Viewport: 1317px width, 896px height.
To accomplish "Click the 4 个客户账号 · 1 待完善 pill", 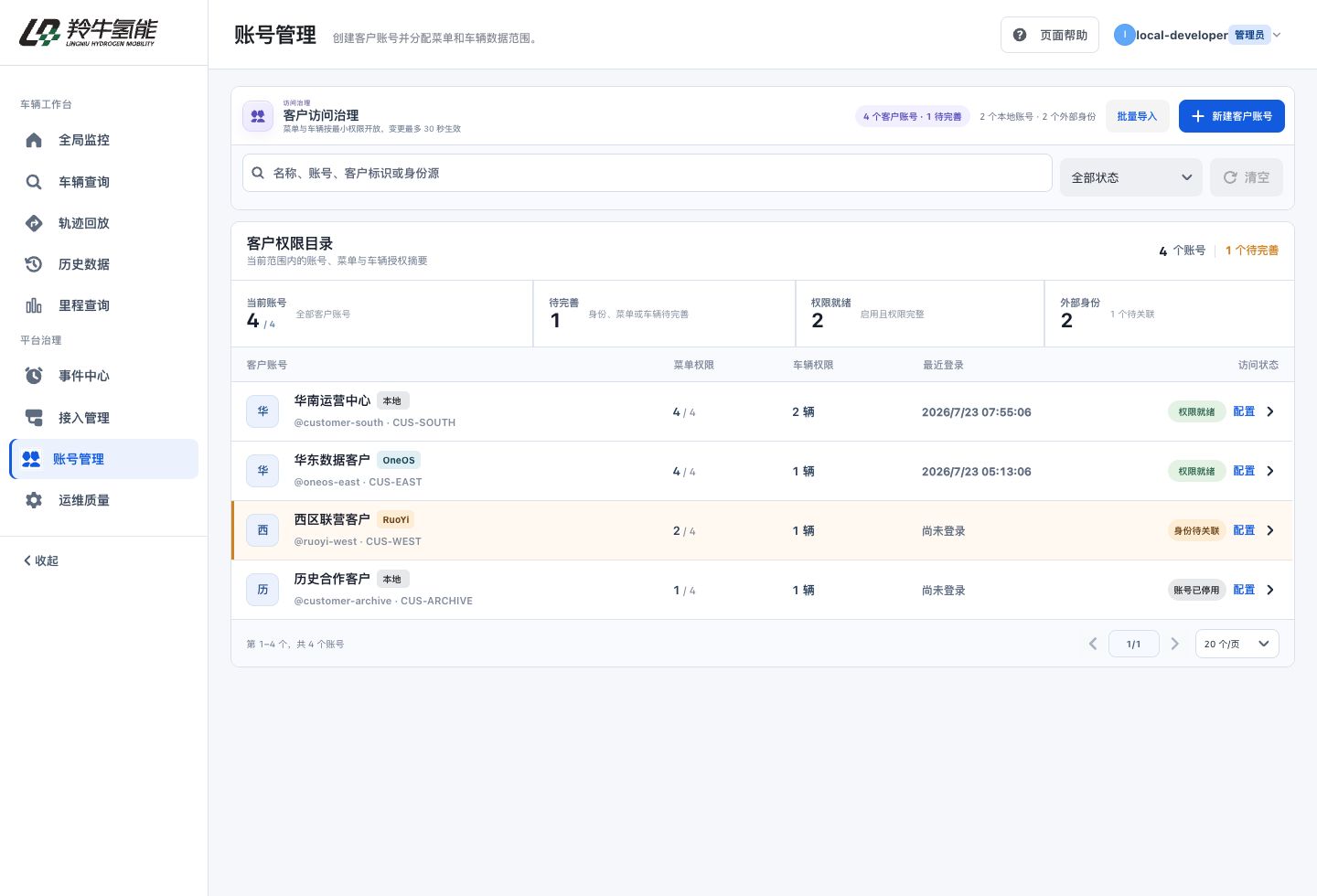I will [912, 116].
